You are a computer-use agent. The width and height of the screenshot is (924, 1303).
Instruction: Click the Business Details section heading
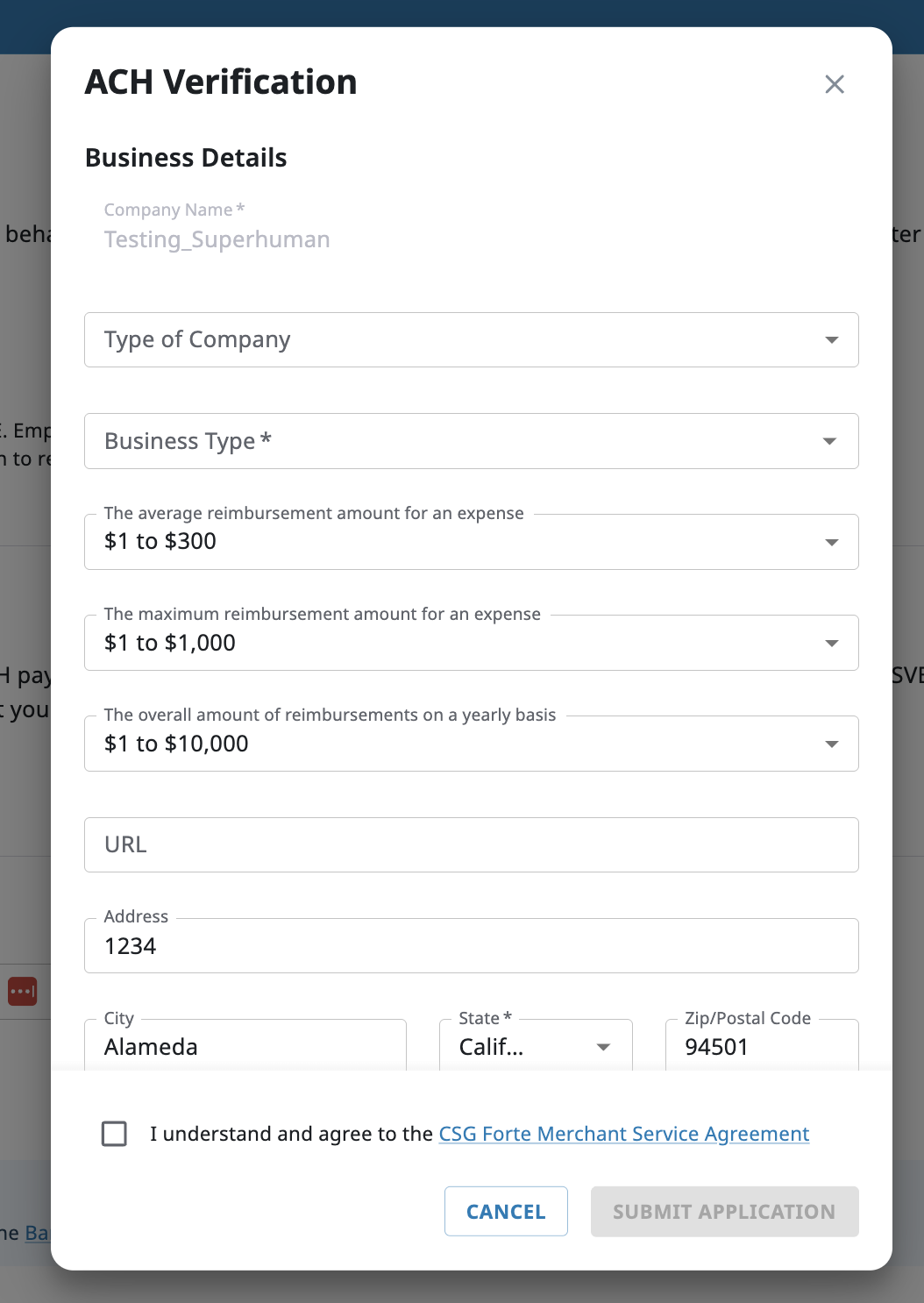186,158
